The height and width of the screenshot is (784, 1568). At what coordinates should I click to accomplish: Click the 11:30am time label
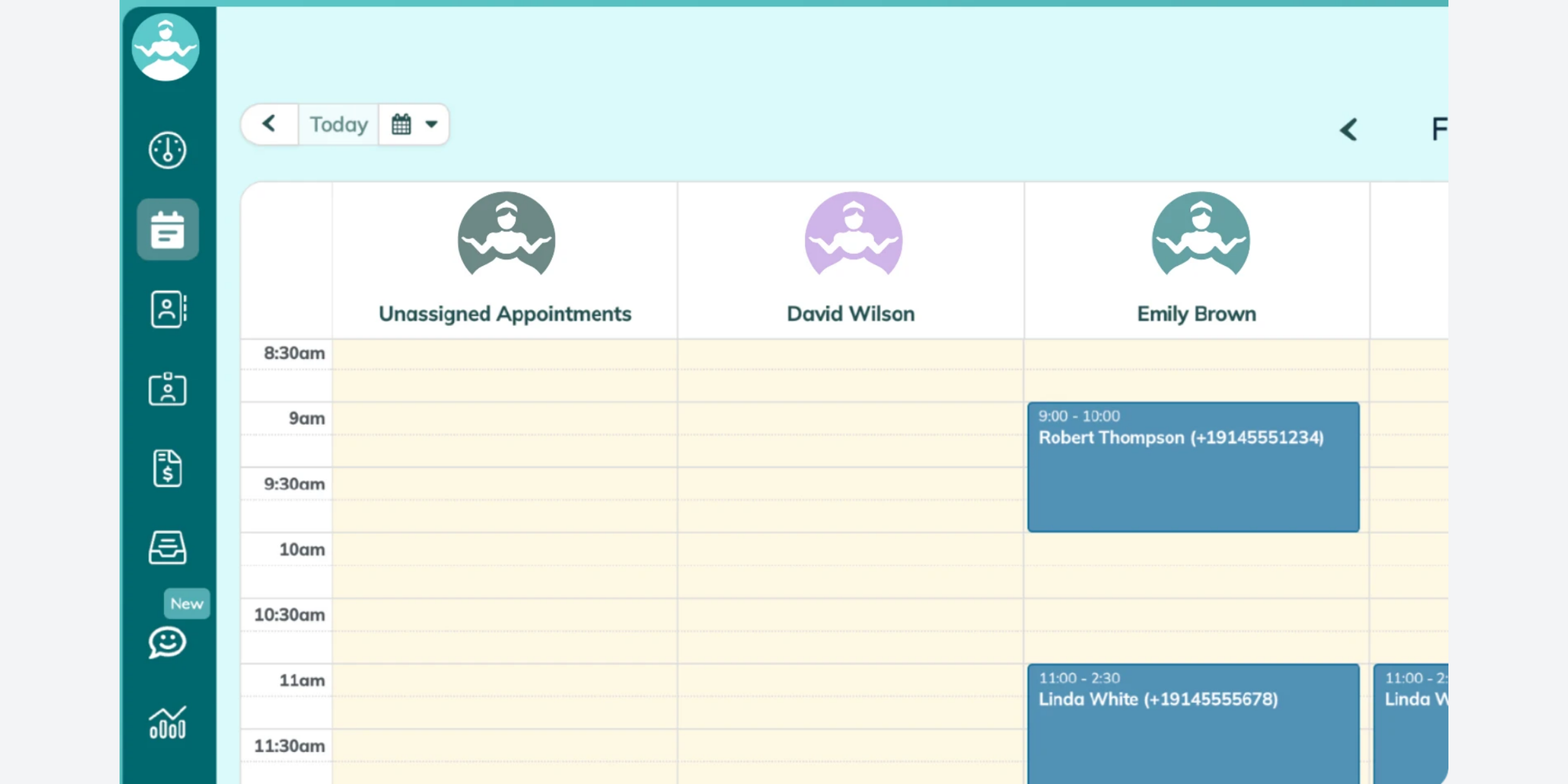pyautogui.click(x=289, y=746)
